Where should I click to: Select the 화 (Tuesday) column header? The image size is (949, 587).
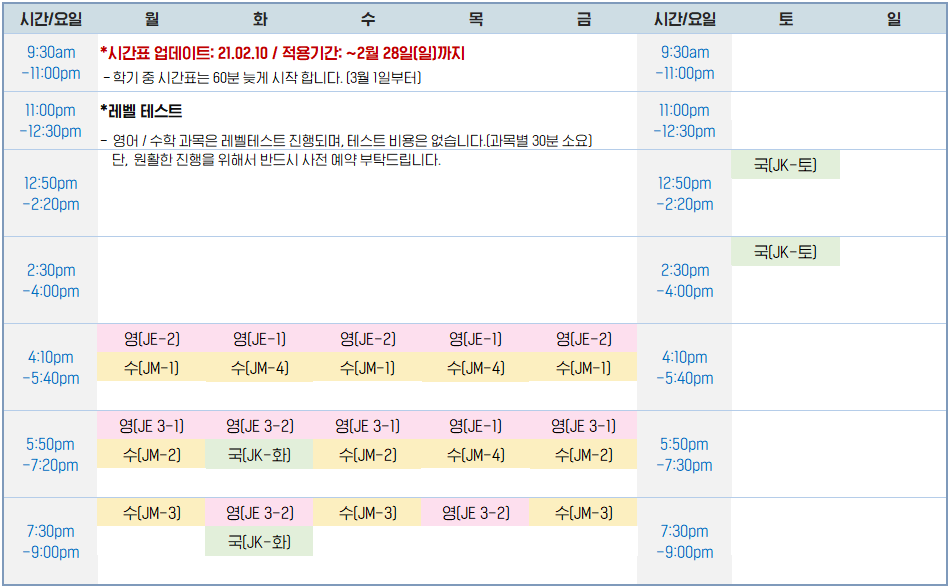tap(260, 19)
